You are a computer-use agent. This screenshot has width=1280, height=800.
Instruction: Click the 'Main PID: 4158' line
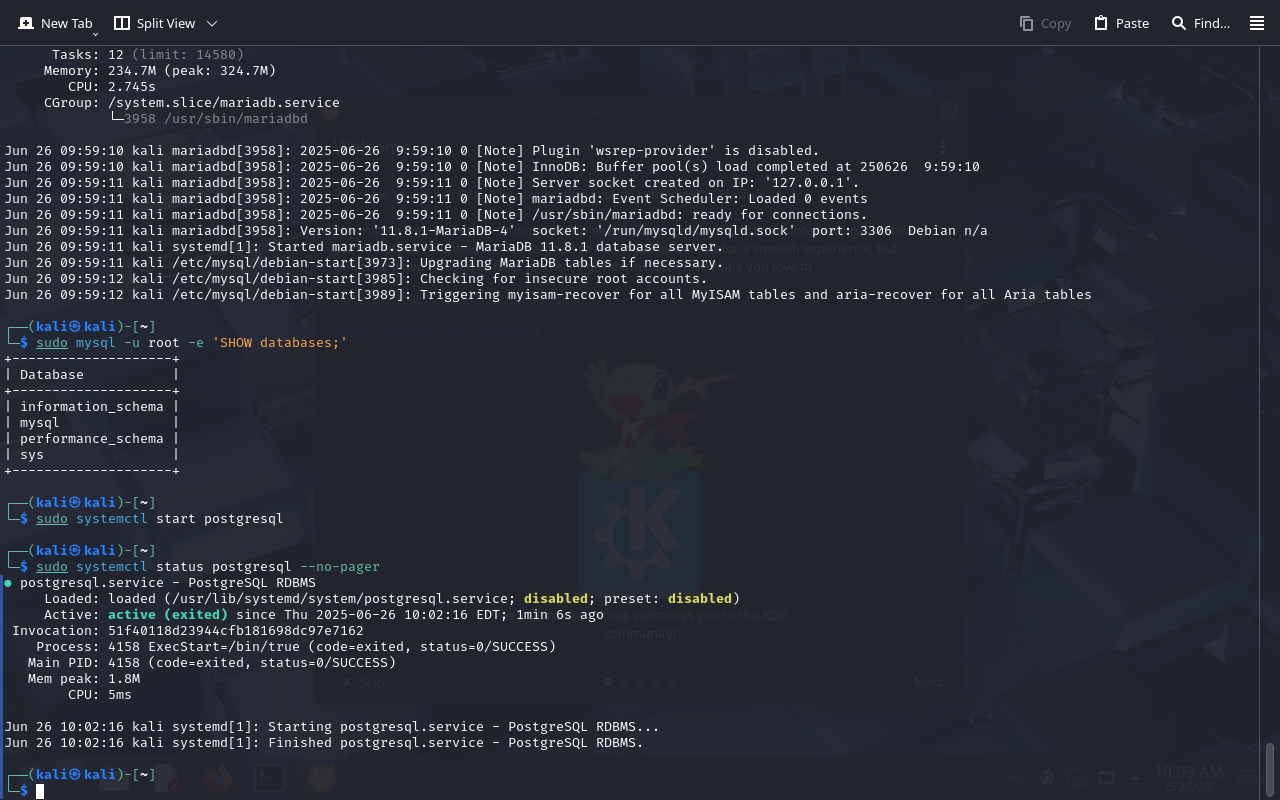[x=212, y=663]
